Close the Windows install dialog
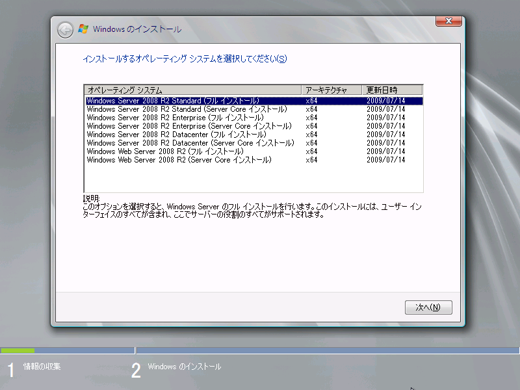 pyautogui.click(x=448, y=21)
